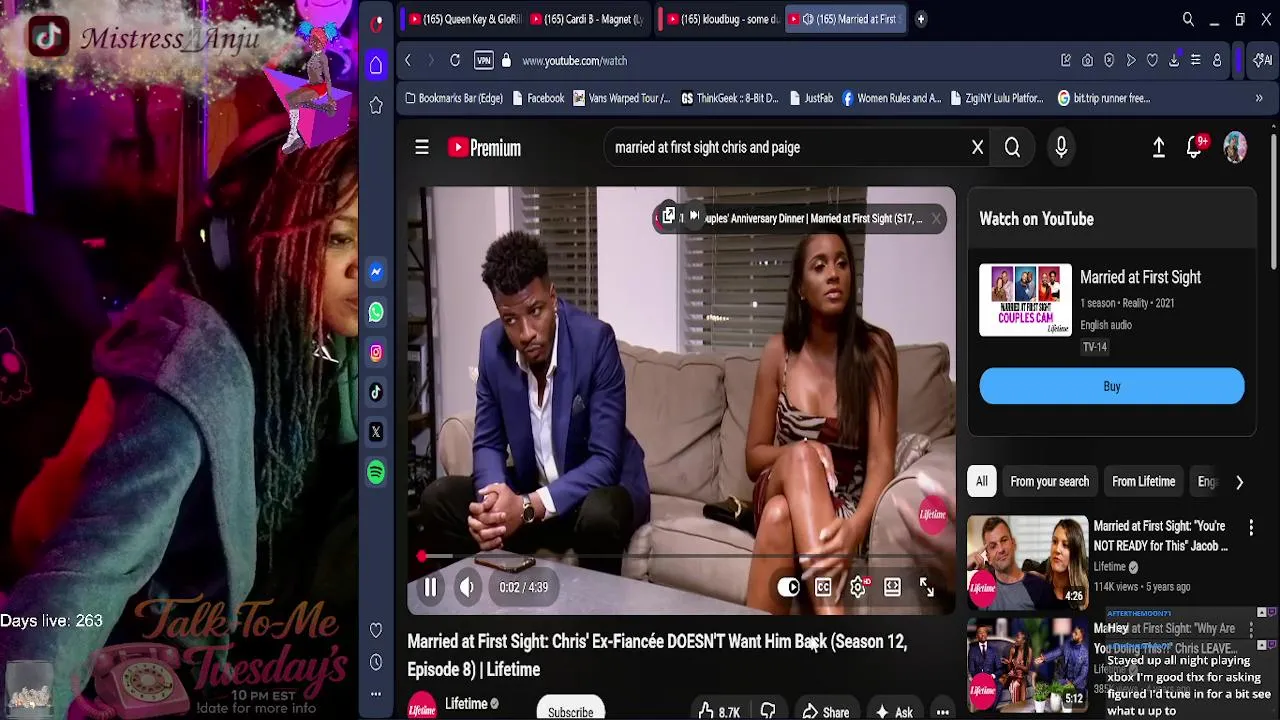The height and width of the screenshot is (720, 1280).
Task: Click the Ask button
Action: coord(893,712)
